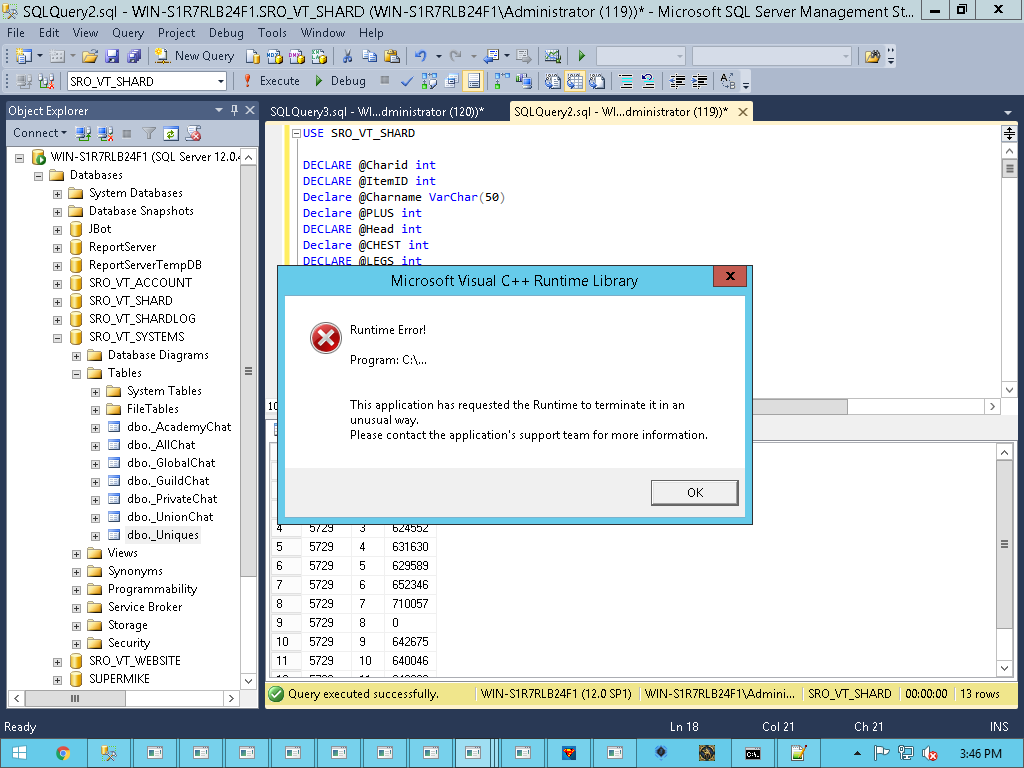
Task: Click the Uncomment selected lines icon
Action: click(648, 81)
